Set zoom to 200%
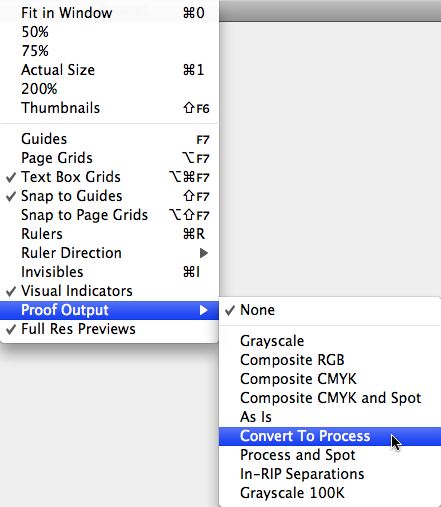Screen dimensions: 441x507 (109, 89)
